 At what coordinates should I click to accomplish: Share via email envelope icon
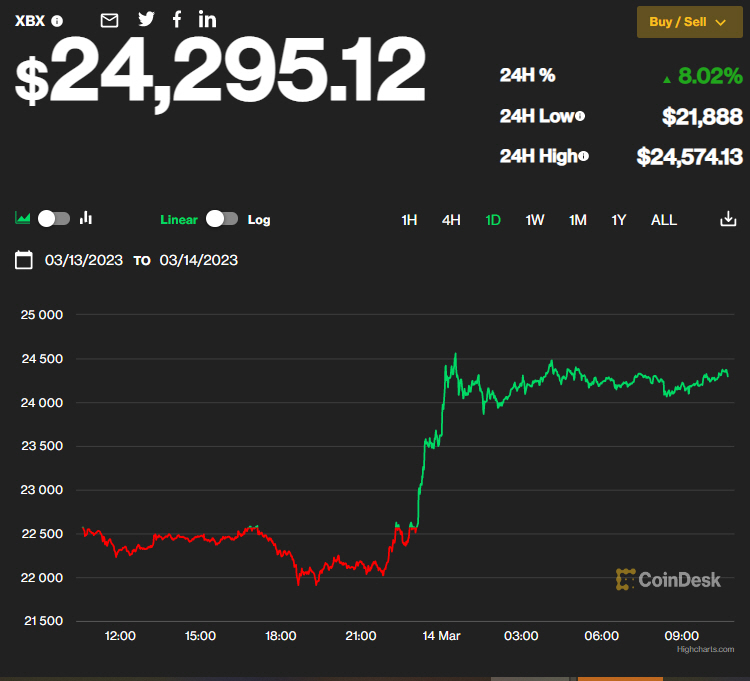[x=110, y=20]
